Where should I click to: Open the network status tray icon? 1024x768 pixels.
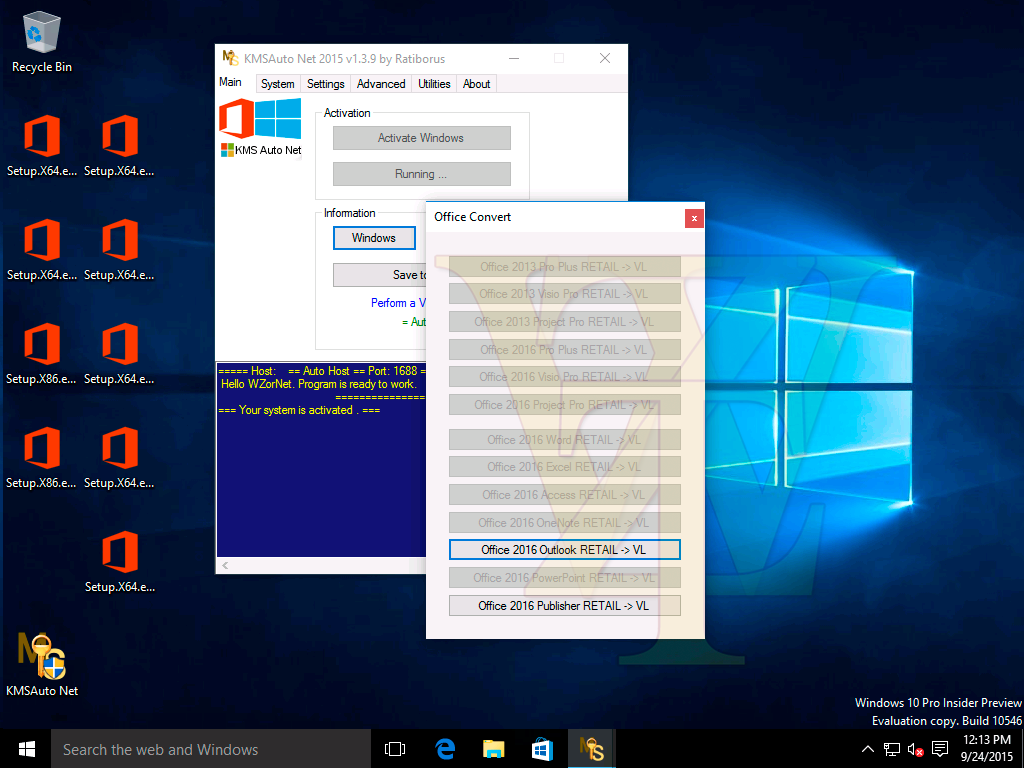(x=891, y=749)
